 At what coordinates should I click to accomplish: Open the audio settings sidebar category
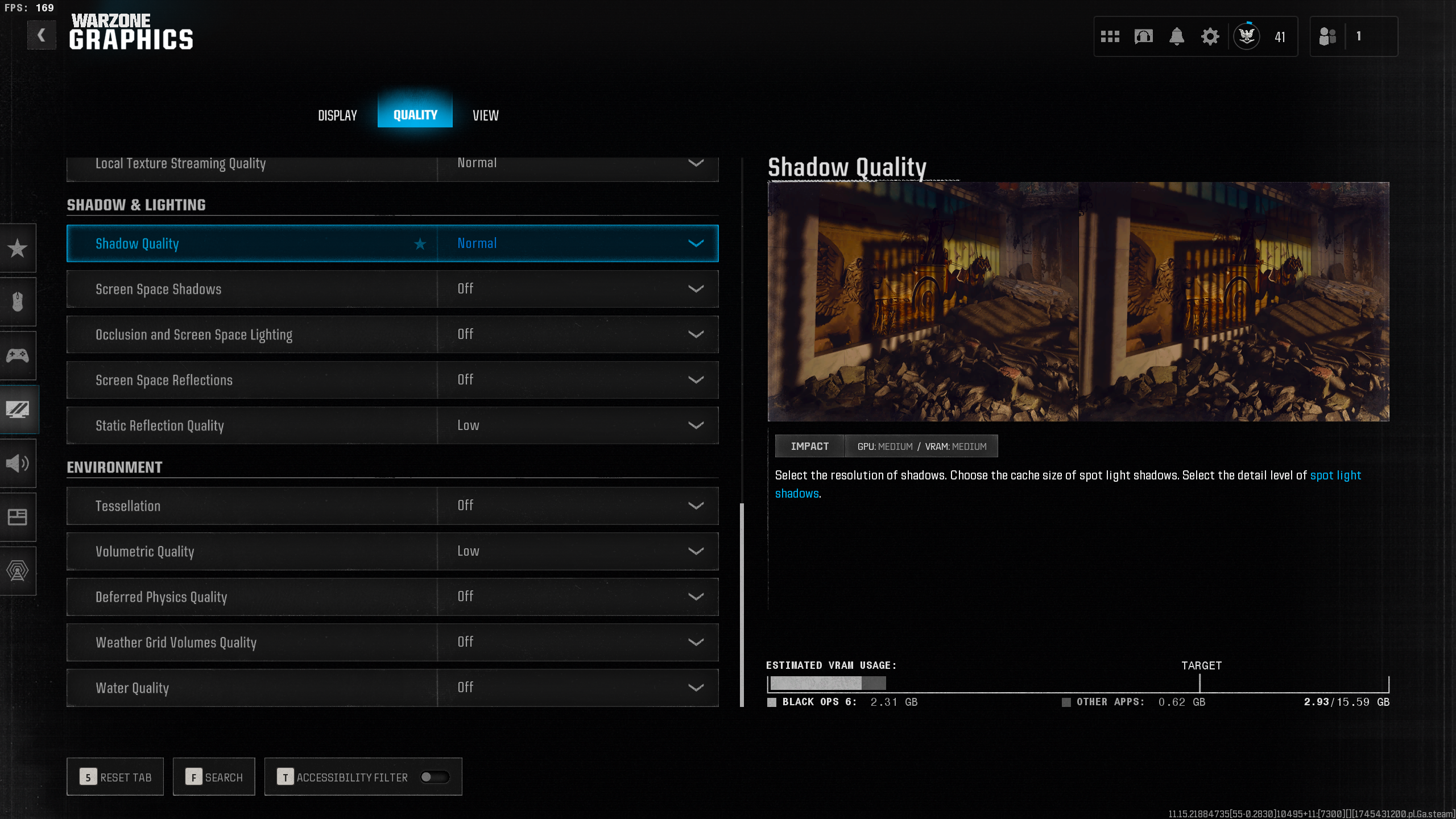[x=18, y=463]
